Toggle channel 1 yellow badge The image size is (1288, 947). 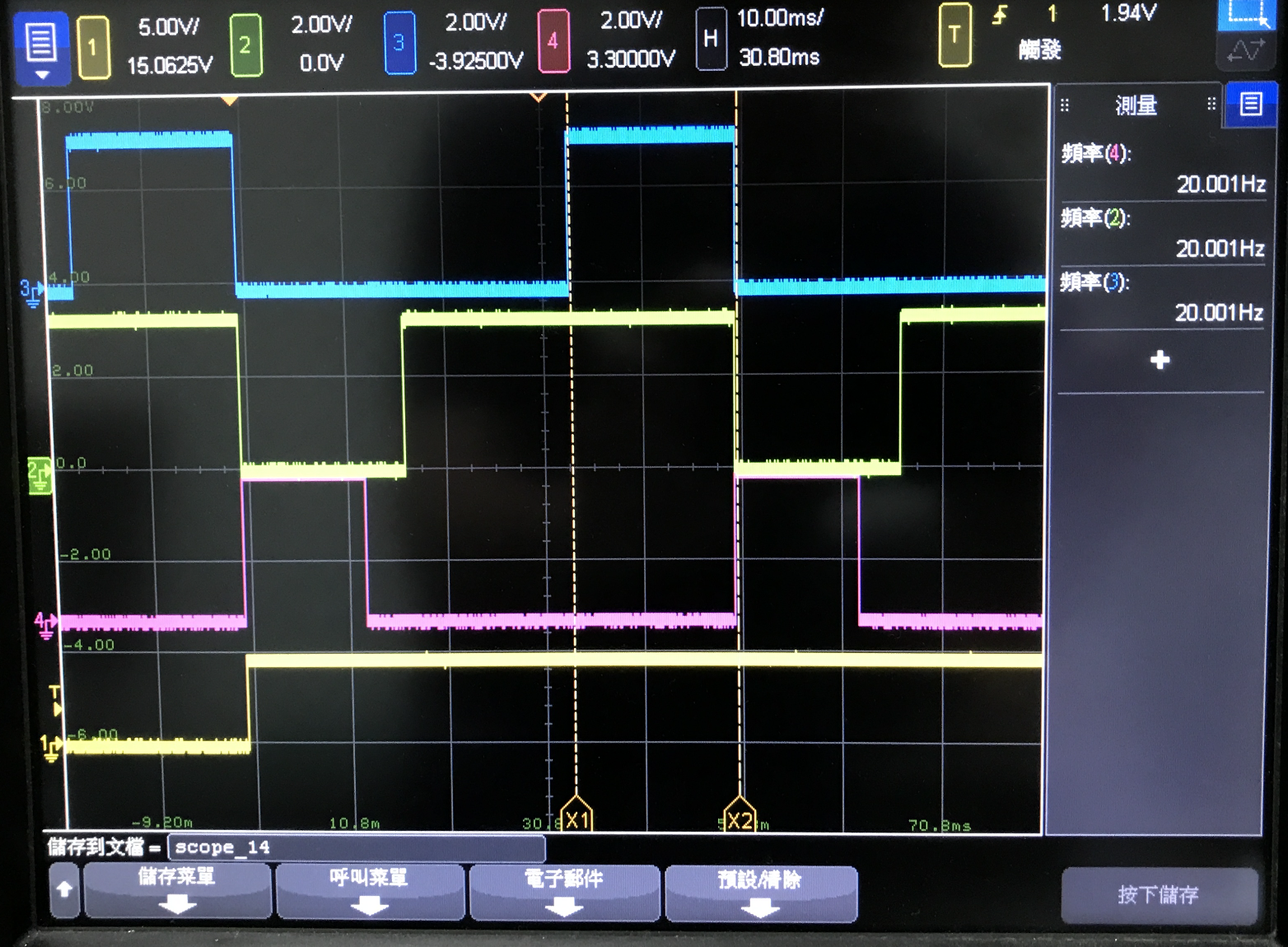coord(93,47)
